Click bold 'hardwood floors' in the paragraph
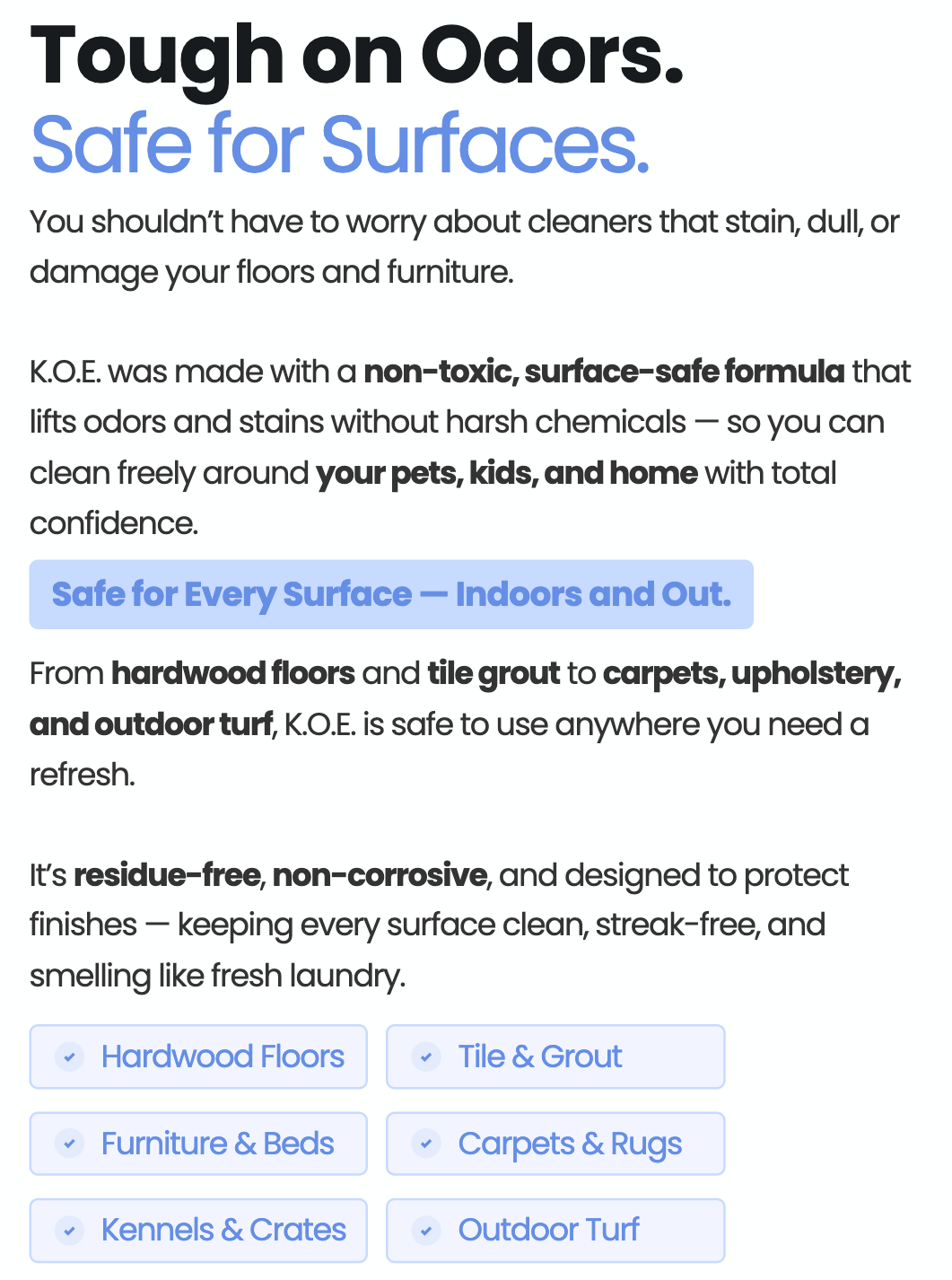 pos(233,673)
